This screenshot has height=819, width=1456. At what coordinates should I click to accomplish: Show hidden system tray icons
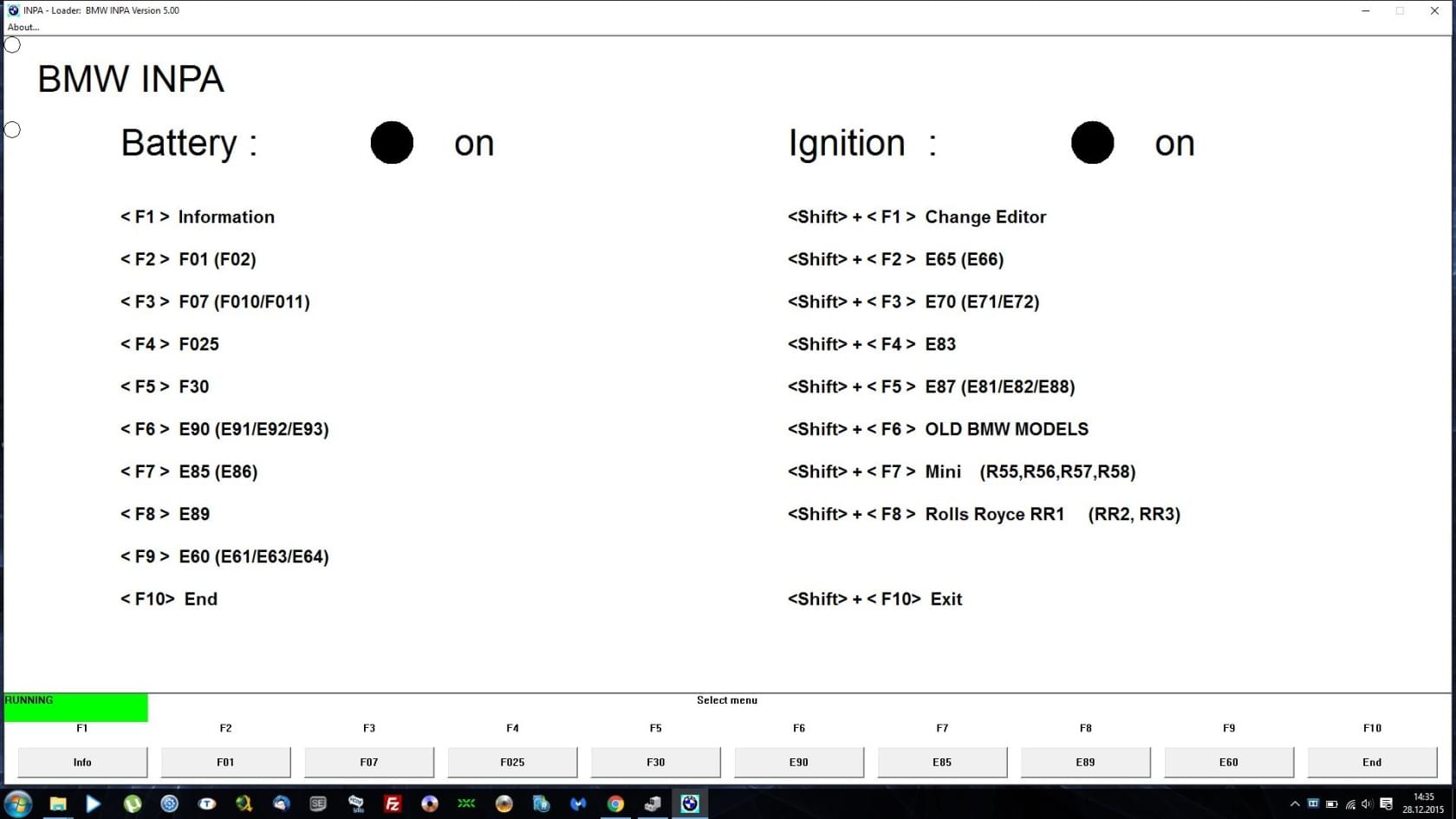[1295, 803]
